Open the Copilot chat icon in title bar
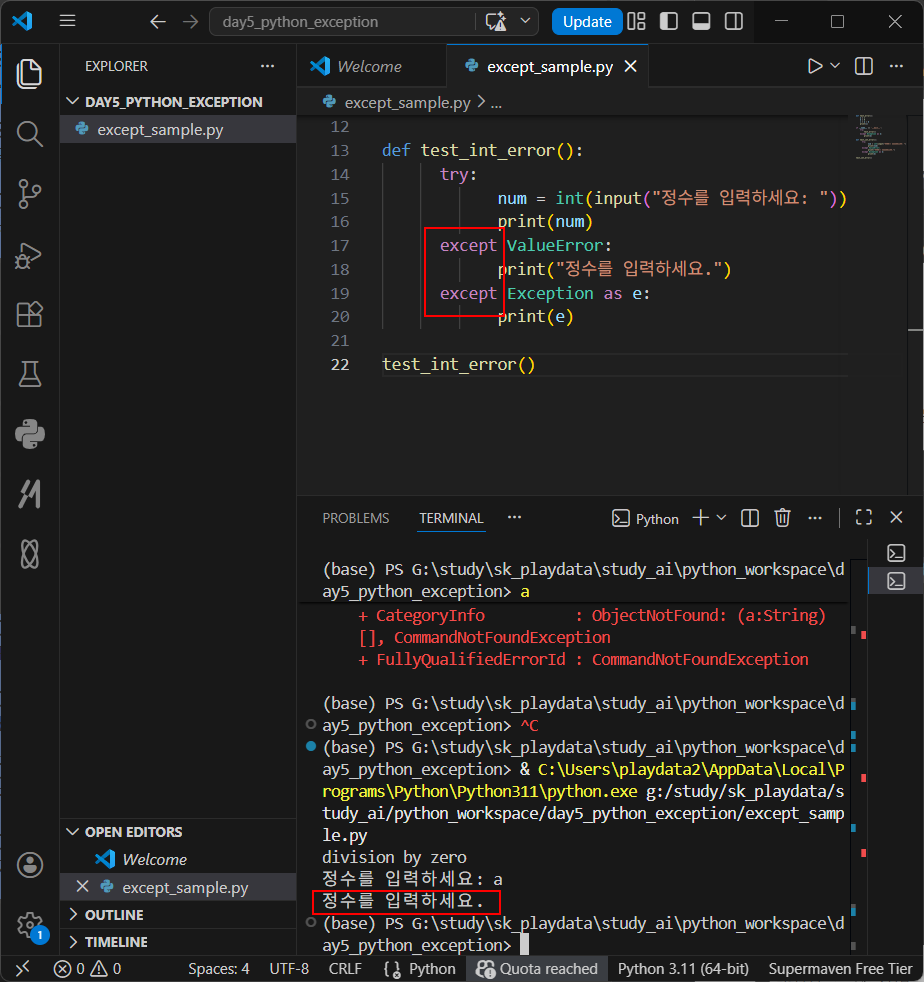This screenshot has height=982, width=924. [x=496, y=22]
